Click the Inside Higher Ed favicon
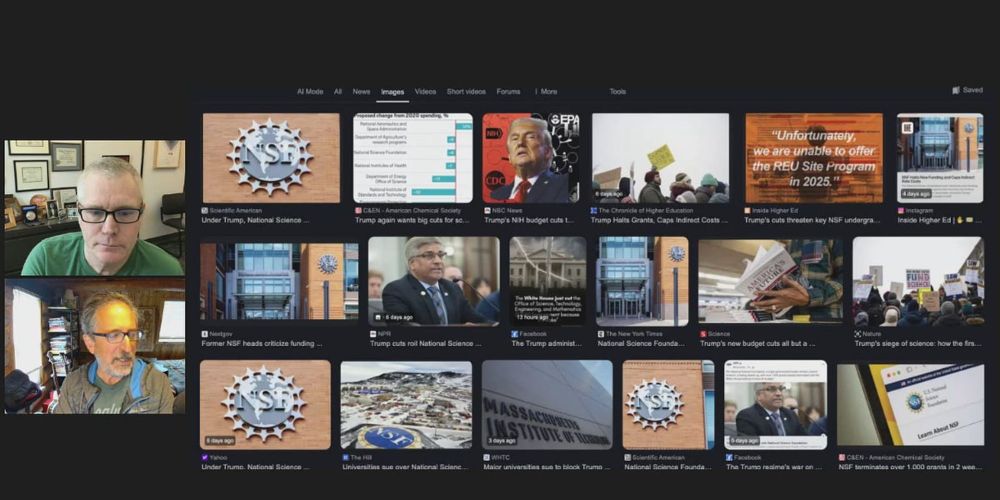The width and height of the screenshot is (1000, 500). point(747,210)
